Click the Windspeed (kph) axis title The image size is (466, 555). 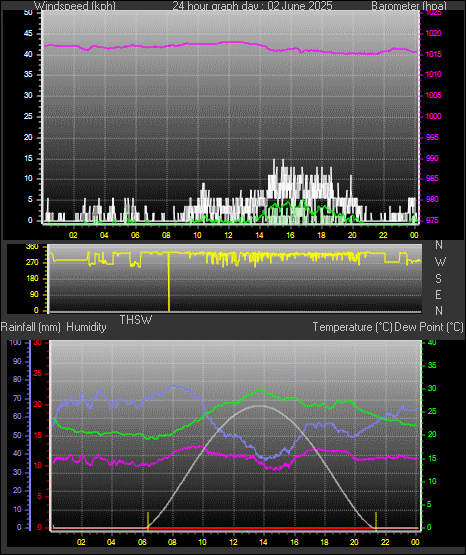[x=75, y=5]
